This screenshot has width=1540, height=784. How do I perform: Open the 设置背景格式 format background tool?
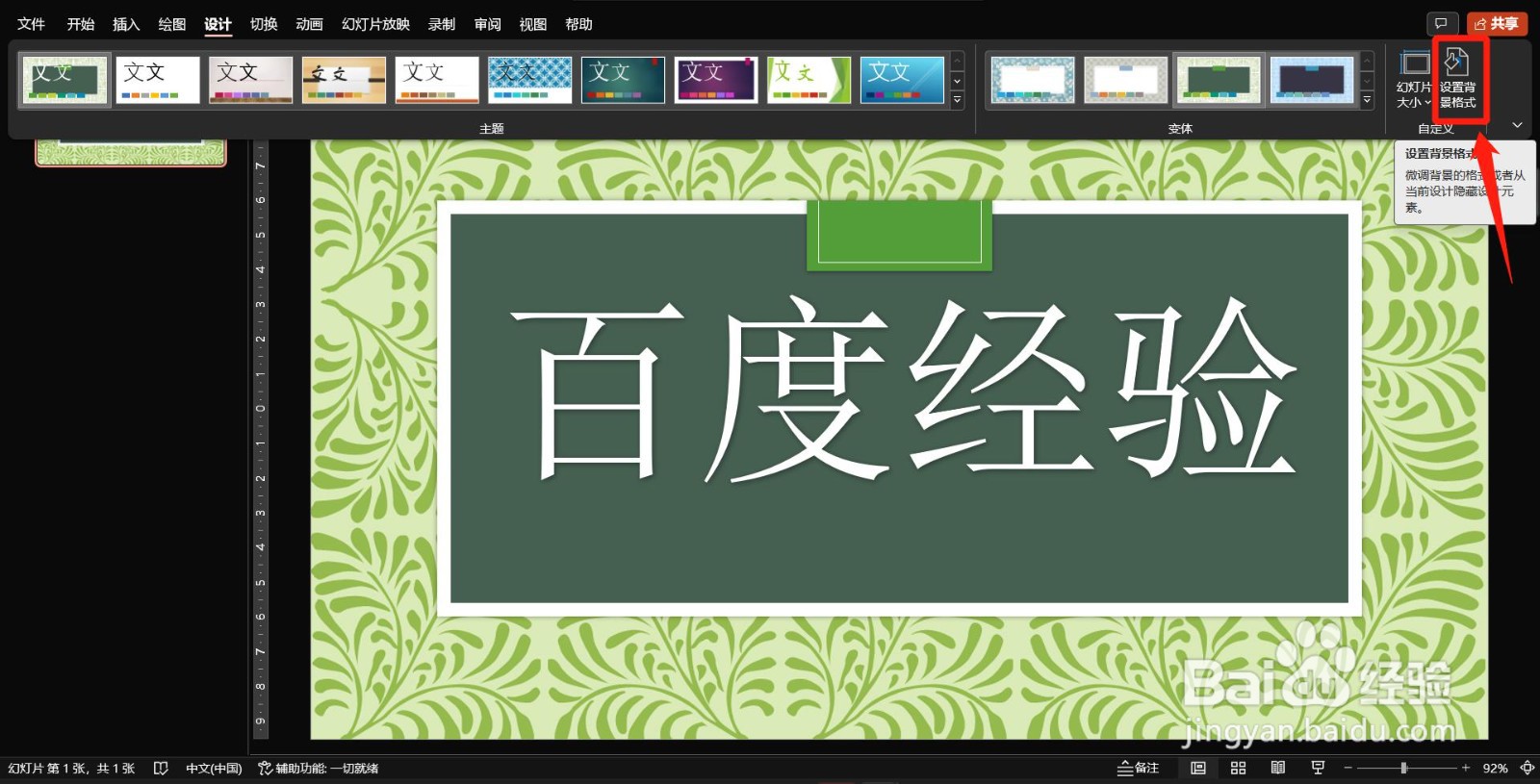pyautogui.click(x=1457, y=79)
